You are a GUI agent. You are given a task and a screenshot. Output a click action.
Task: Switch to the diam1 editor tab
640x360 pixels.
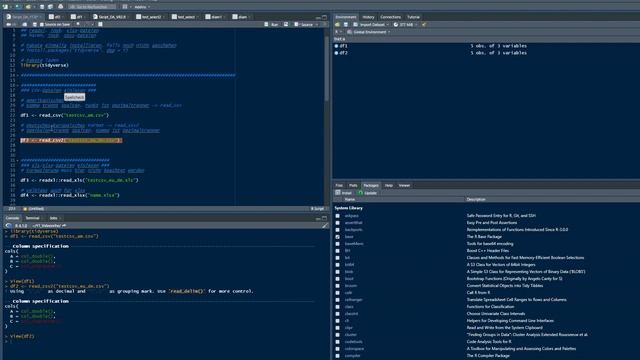214,17
